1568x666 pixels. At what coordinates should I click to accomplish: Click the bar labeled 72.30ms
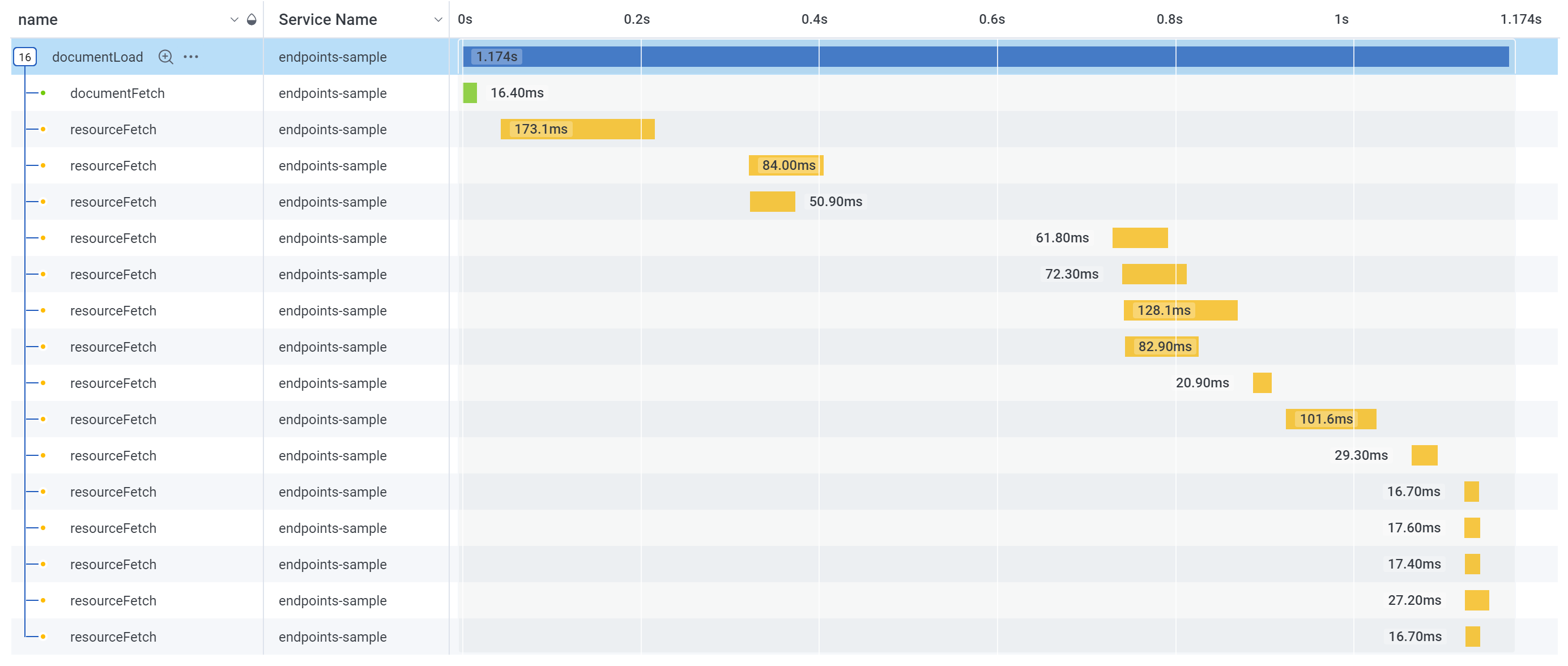click(x=1154, y=274)
